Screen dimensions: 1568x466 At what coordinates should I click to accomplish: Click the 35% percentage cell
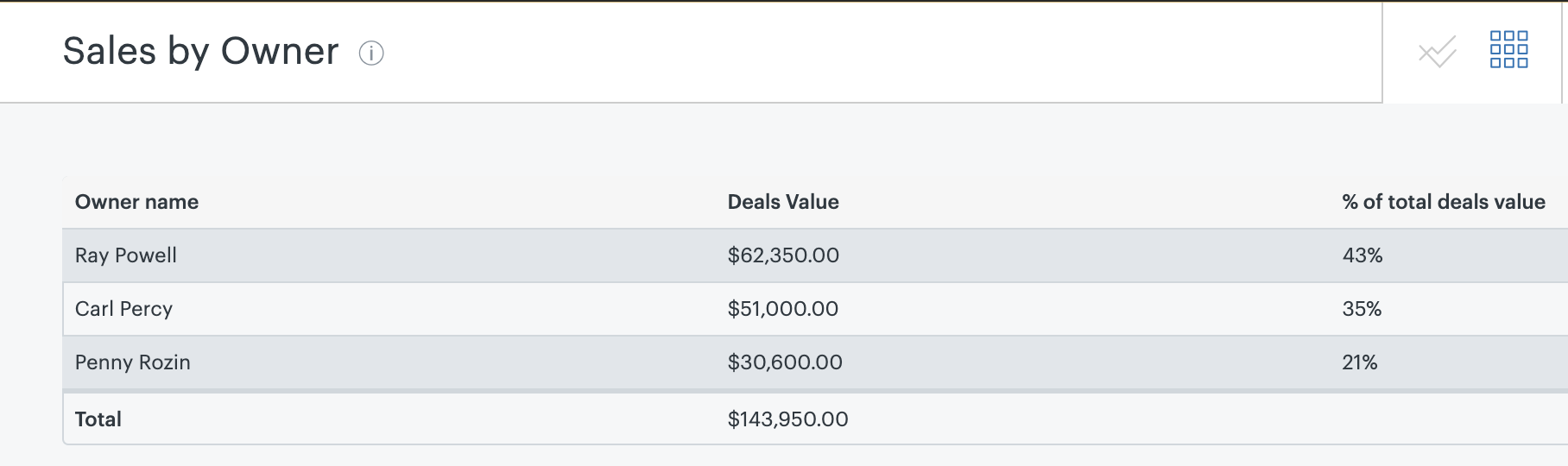click(x=1362, y=309)
